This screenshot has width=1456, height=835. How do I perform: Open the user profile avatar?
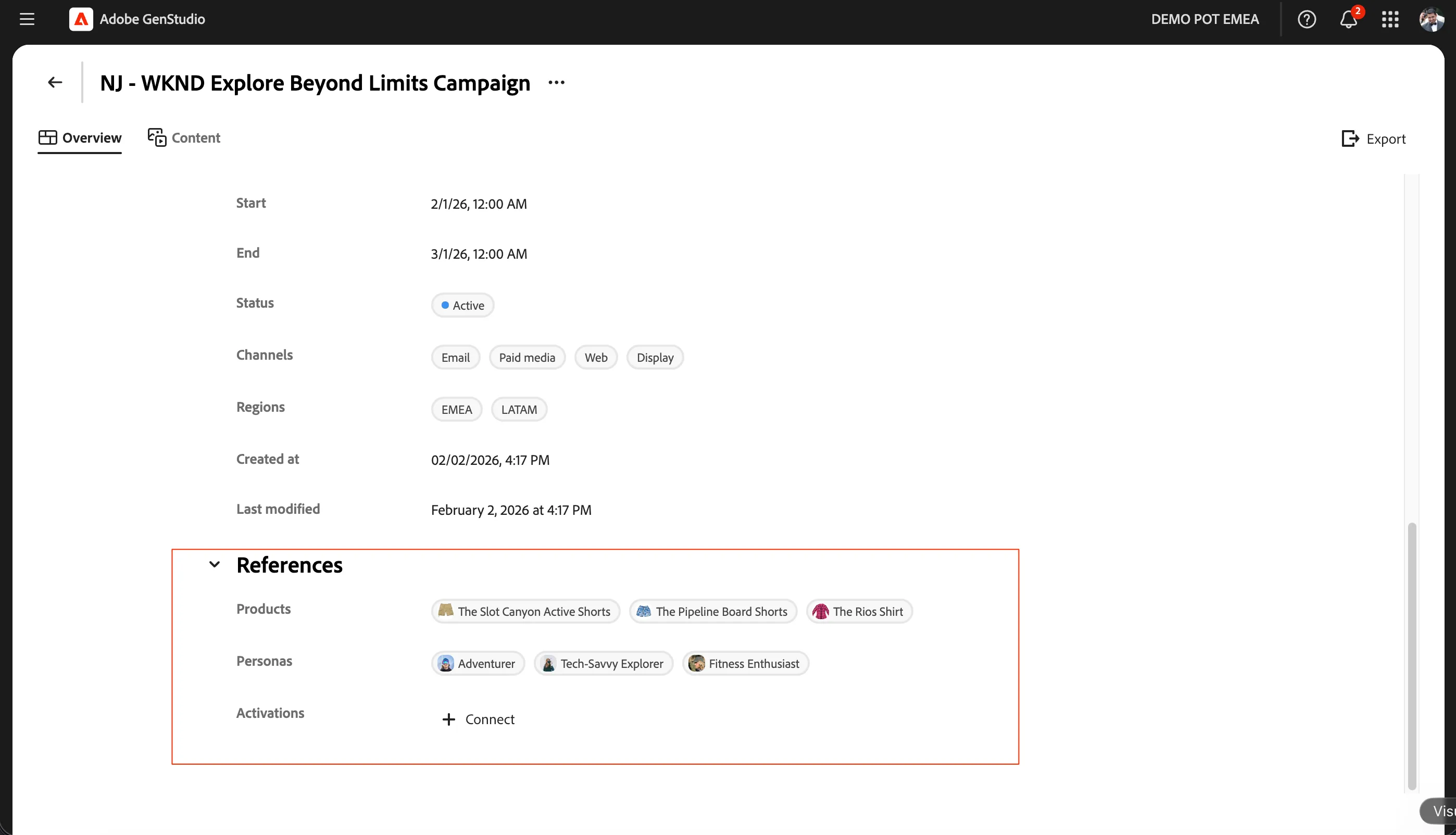1431,19
